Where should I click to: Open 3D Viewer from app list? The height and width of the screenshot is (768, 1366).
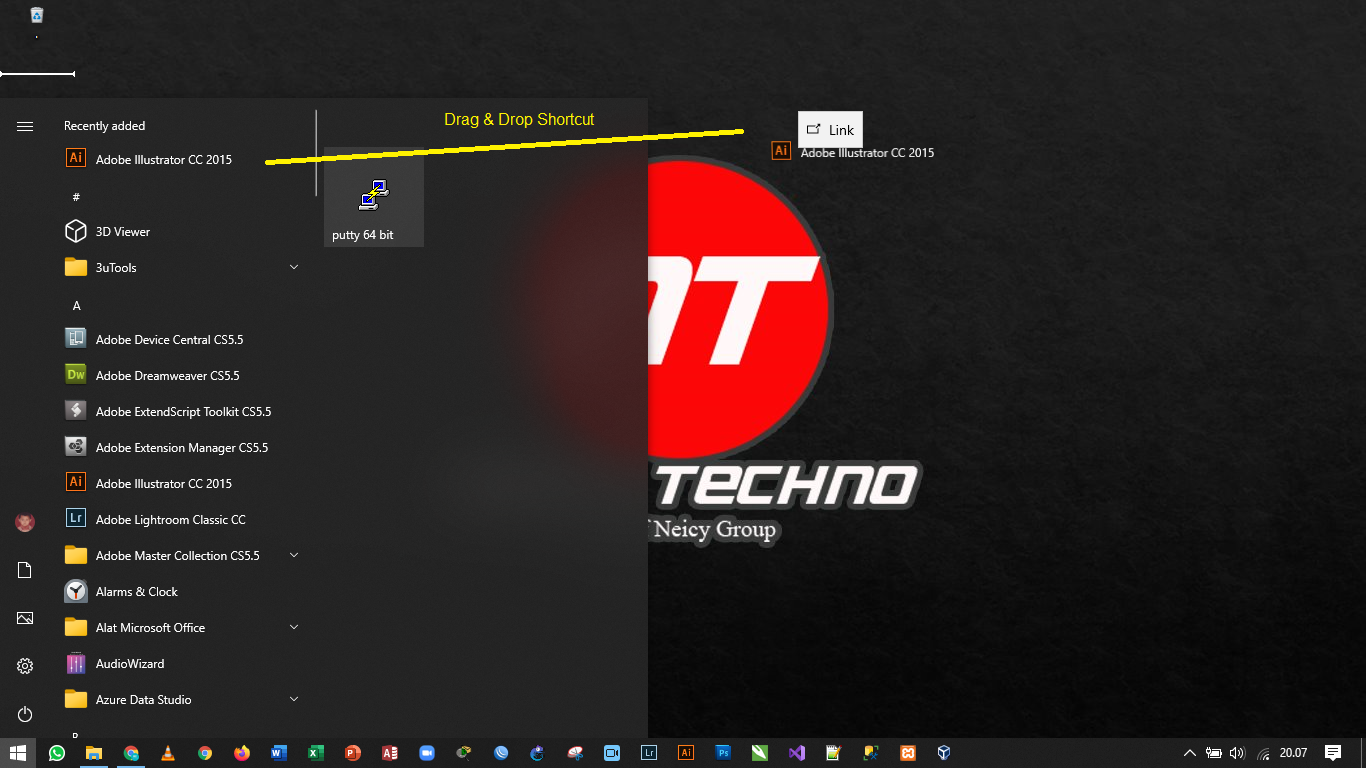(x=182, y=231)
